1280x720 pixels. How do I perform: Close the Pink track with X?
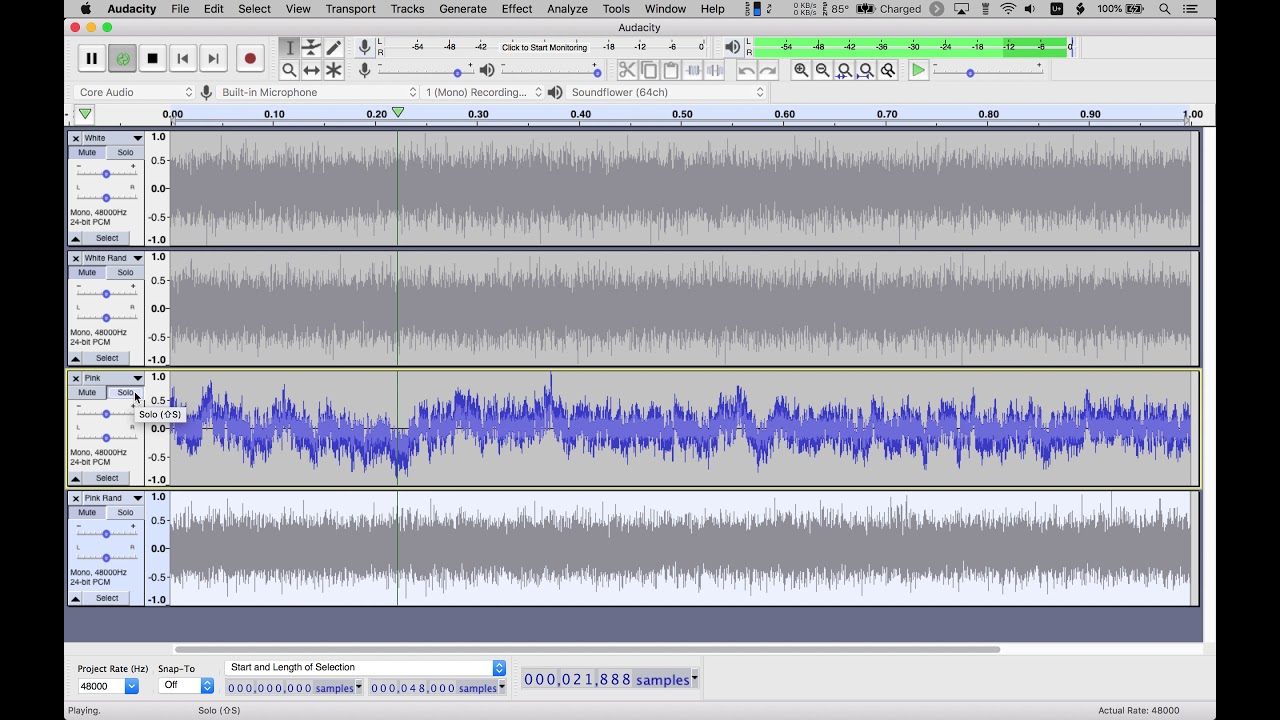(x=75, y=378)
